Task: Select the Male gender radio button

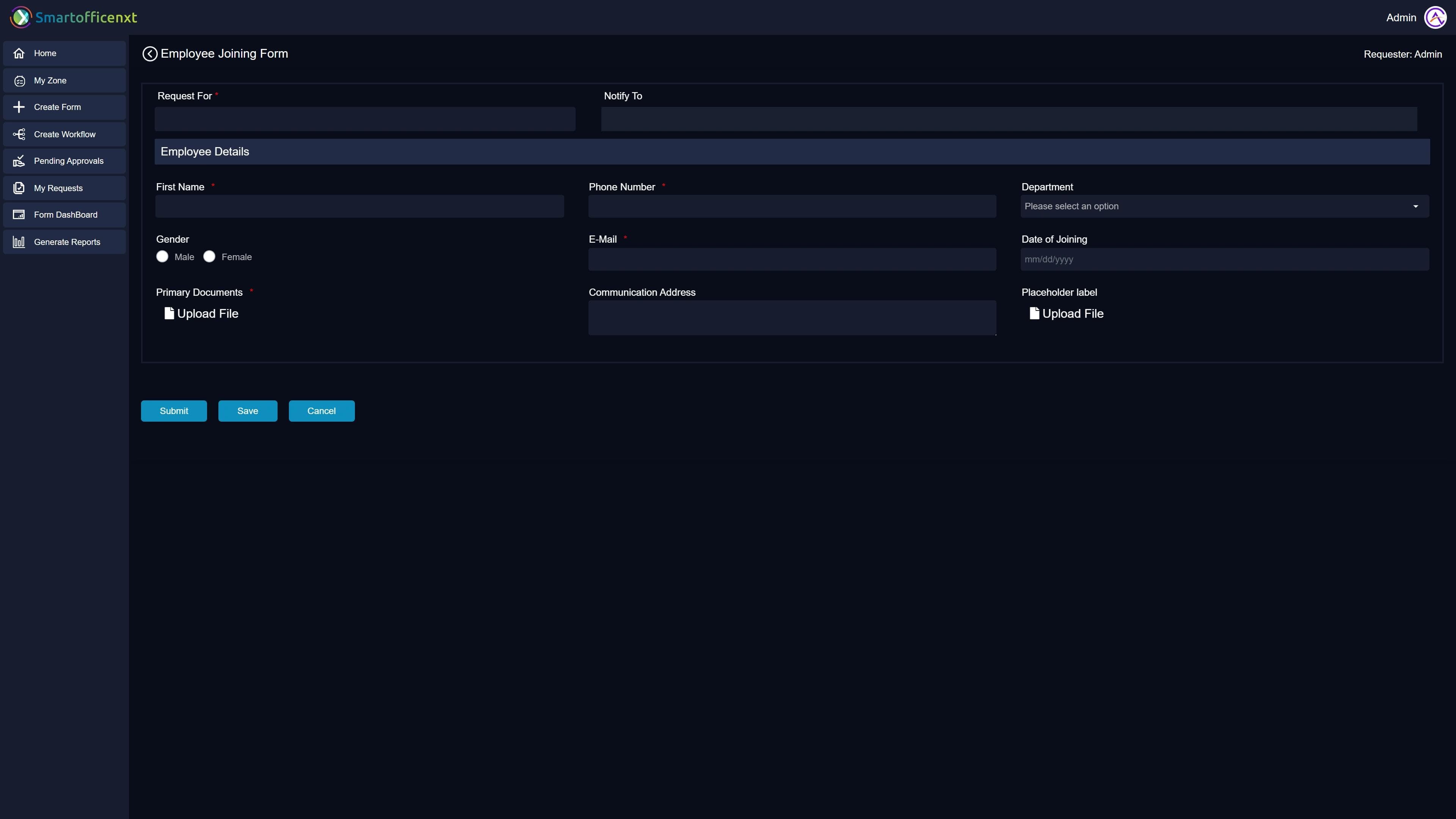Action: 162,257
